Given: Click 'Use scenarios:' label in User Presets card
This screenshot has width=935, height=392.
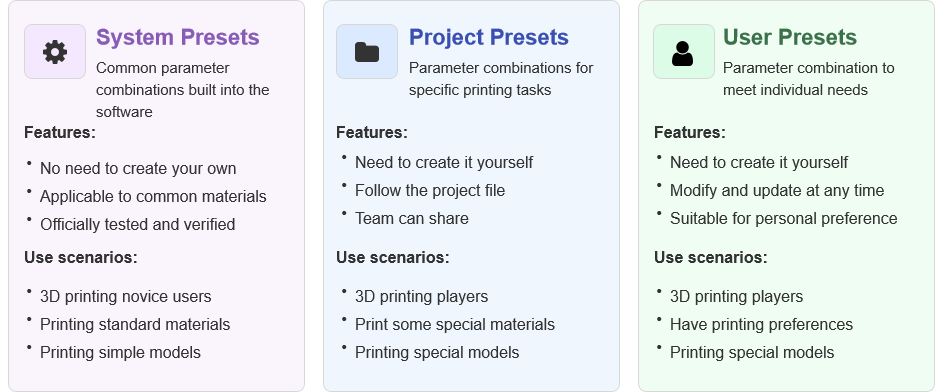Looking at the screenshot, I should tap(711, 257).
